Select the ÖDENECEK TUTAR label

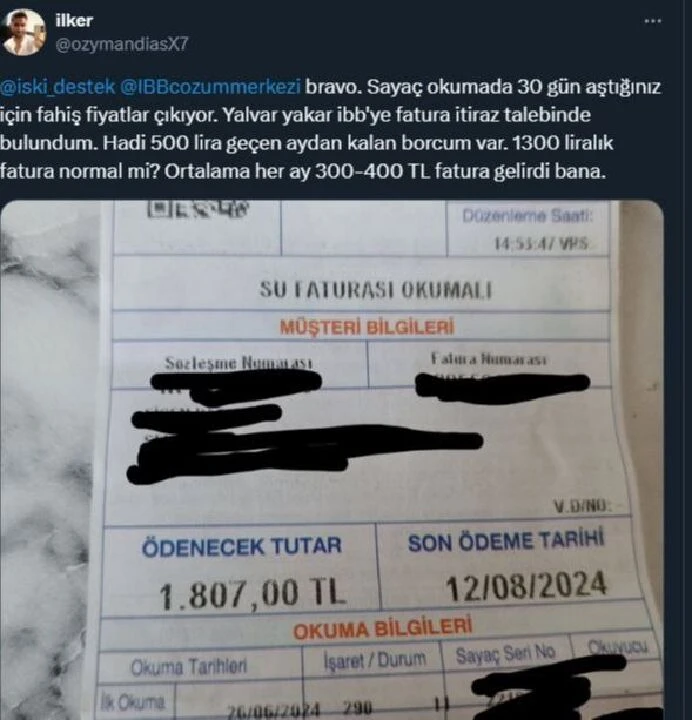tap(242, 546)
